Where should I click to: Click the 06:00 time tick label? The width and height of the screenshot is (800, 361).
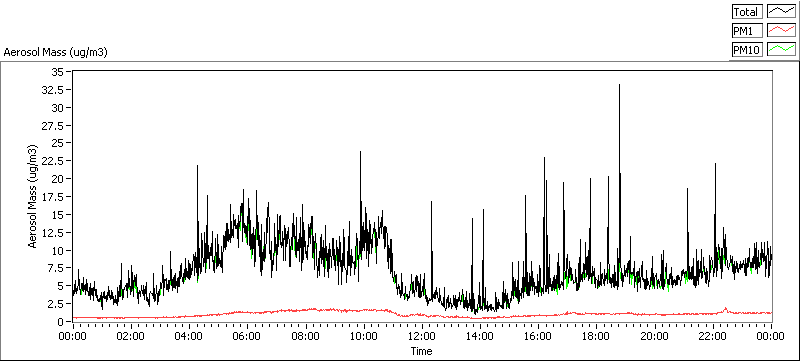248,336
